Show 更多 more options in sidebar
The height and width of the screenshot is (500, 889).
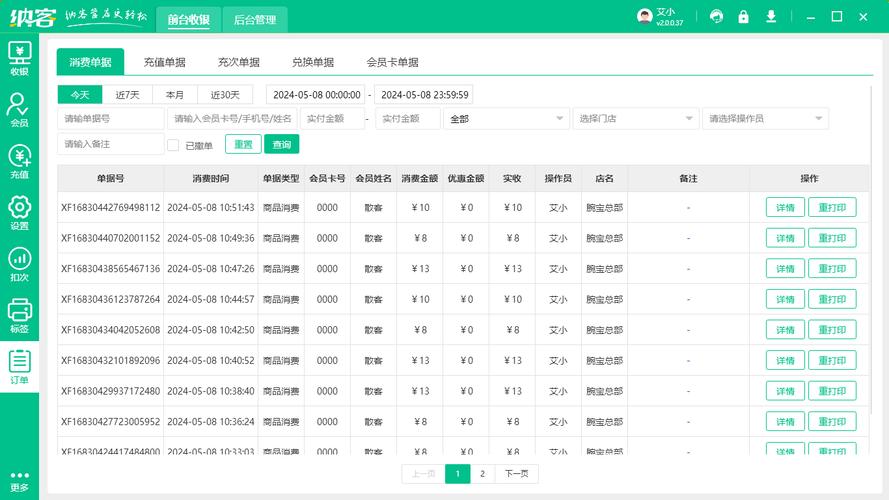tap(19, 481)
